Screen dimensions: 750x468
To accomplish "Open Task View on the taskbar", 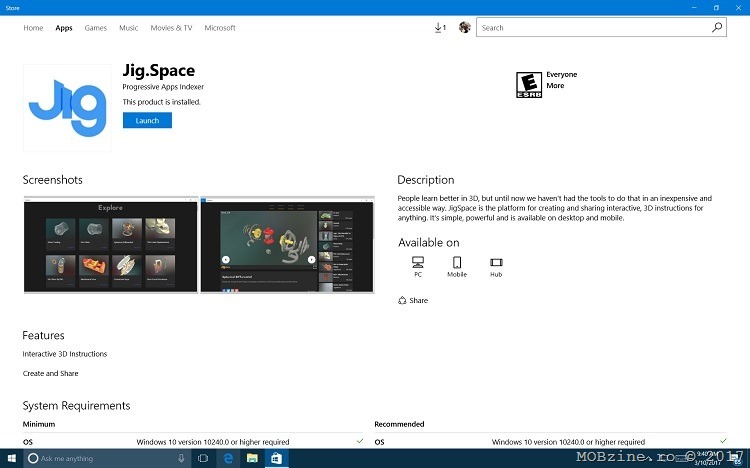I will (203, 458).
